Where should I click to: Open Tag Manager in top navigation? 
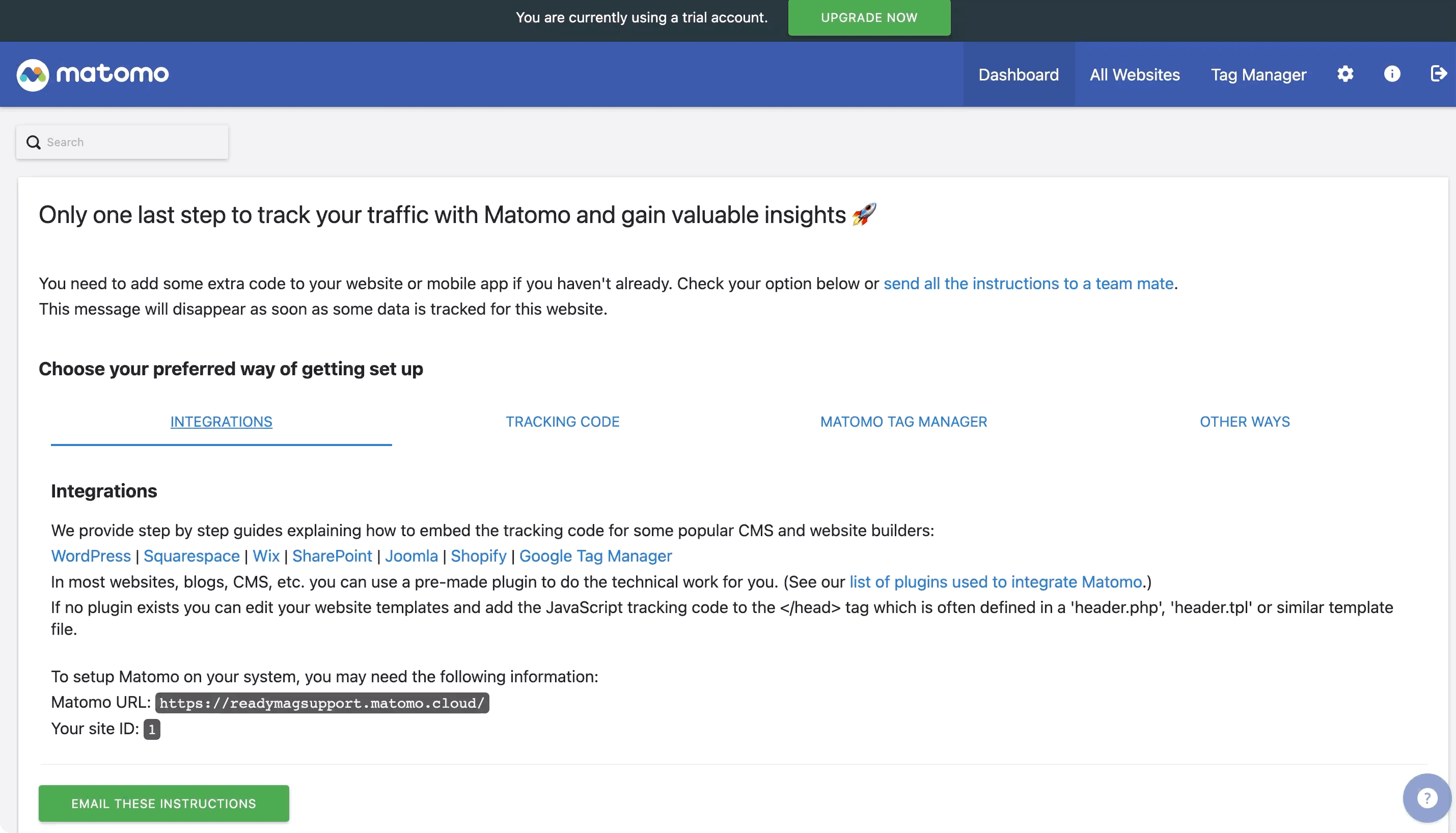coord(1258,74)
